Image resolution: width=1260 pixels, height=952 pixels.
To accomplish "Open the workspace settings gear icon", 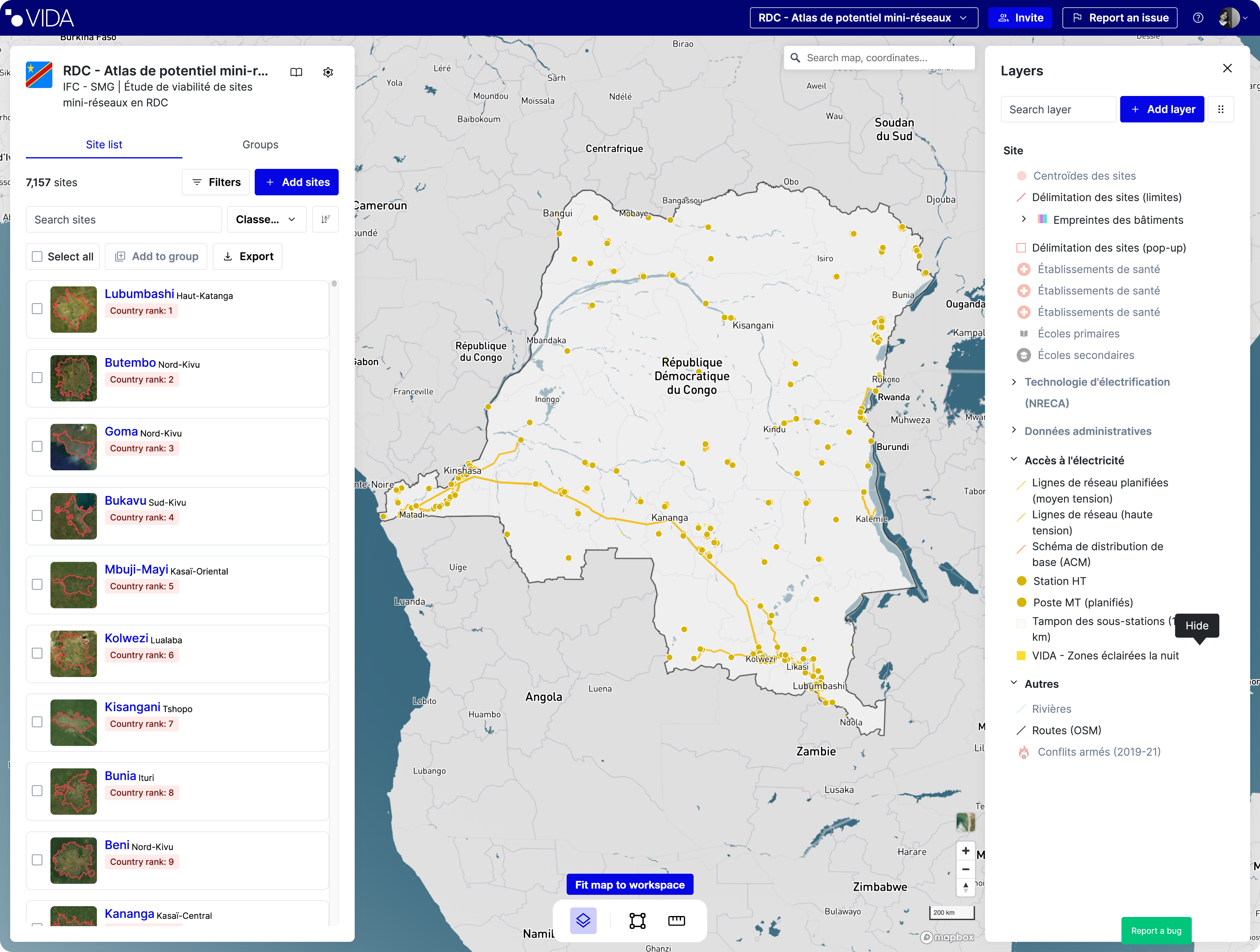I will point(328,72).
